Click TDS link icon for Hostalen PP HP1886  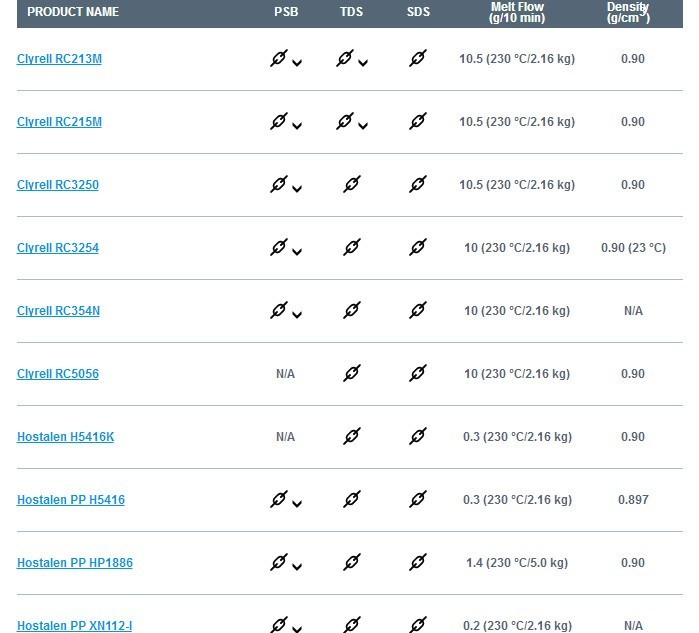click(351, 563)
